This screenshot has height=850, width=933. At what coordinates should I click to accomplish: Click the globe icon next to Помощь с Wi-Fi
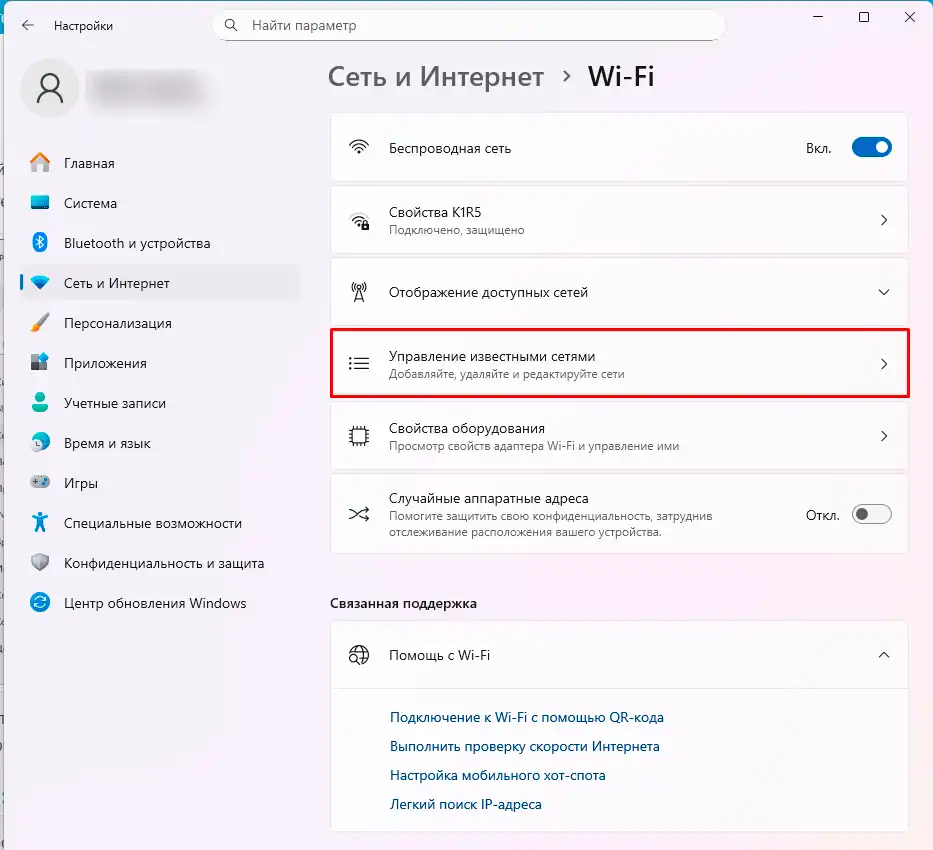coord(359,655)
